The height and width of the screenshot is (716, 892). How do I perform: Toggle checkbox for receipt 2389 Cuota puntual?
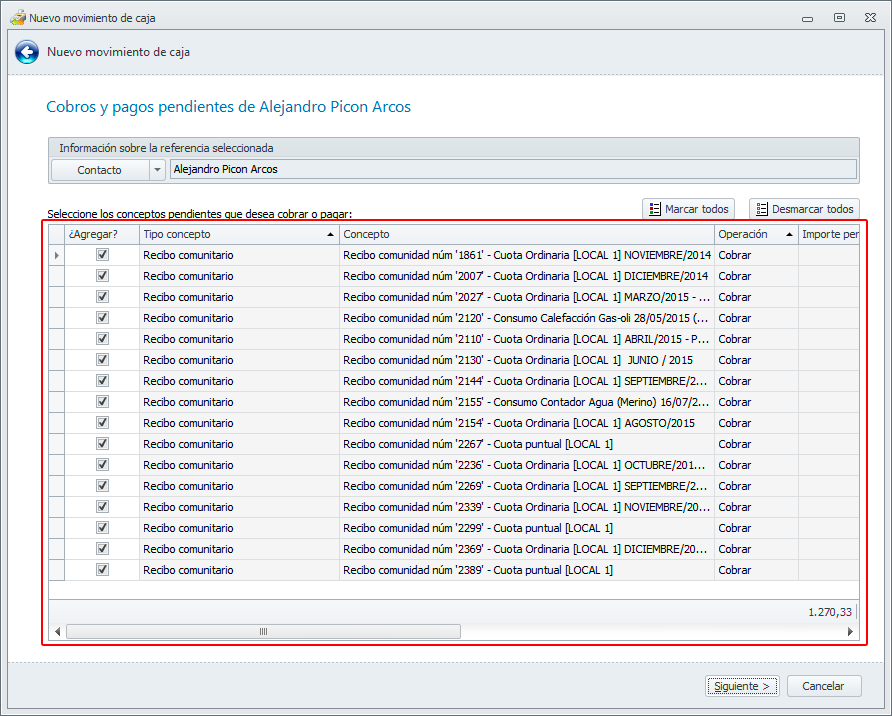point(102,570)
